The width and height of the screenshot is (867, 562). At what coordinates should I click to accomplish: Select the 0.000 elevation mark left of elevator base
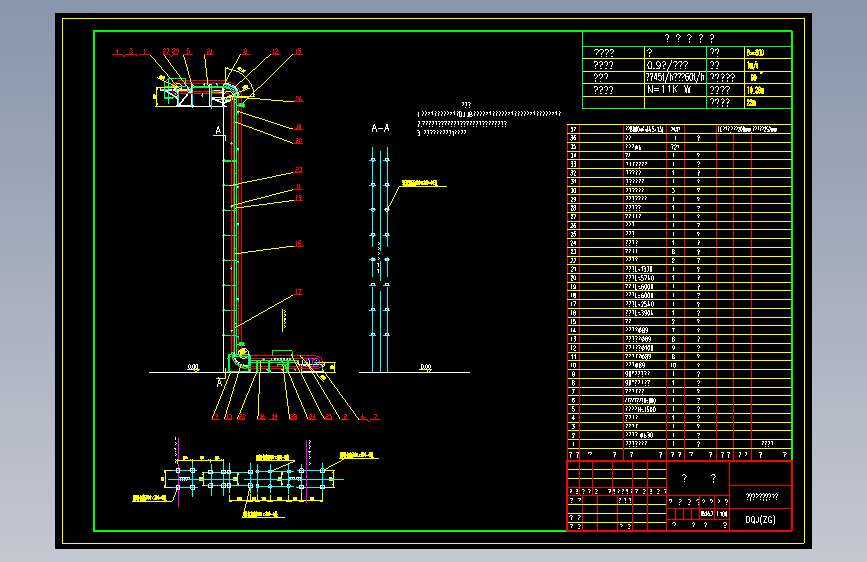tap(193, 367)
